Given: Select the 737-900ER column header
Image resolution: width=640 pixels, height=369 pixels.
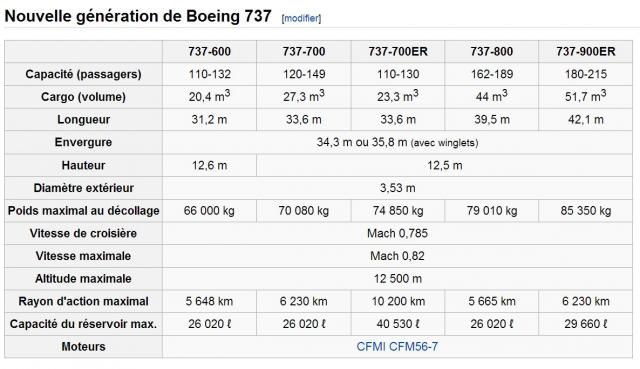Looking at the screenshot, I should point(586,51).
